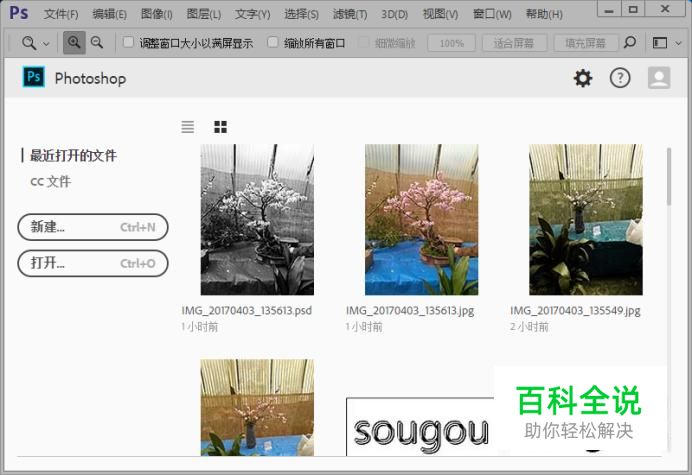Screen dimensions: 692x475
Task: Open the 滤镜(T) menu
Action: 350,14
